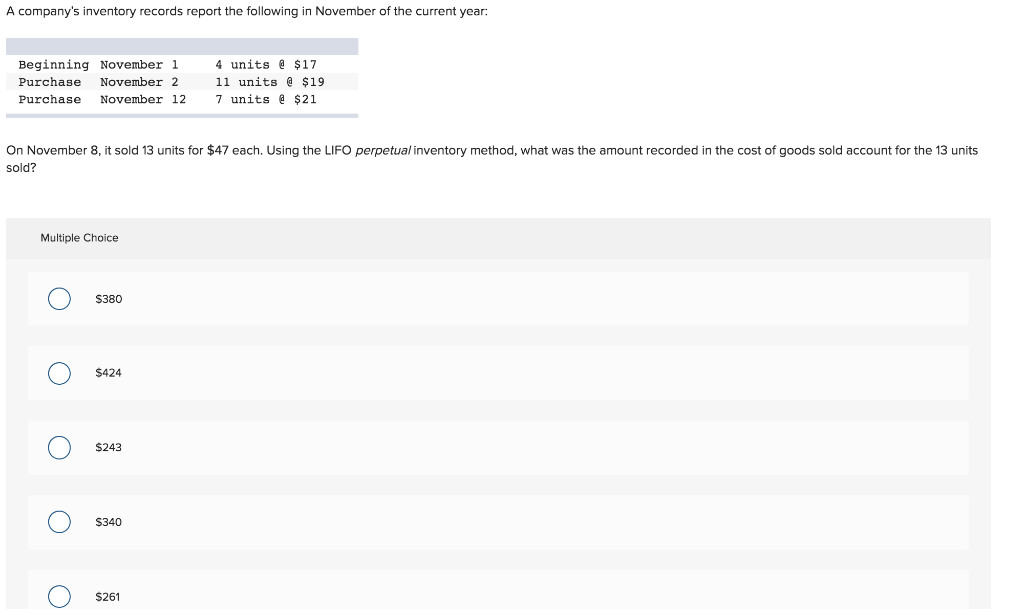The width and height of the screenshot is (1024, 615).
Task: Click the text 7 units @ $21
Action: coord(266,98)
